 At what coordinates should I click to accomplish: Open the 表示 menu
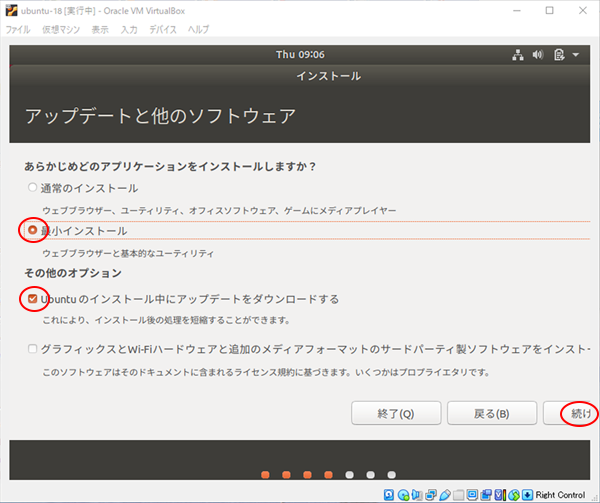pyautogui.click(x=100, y=29)
